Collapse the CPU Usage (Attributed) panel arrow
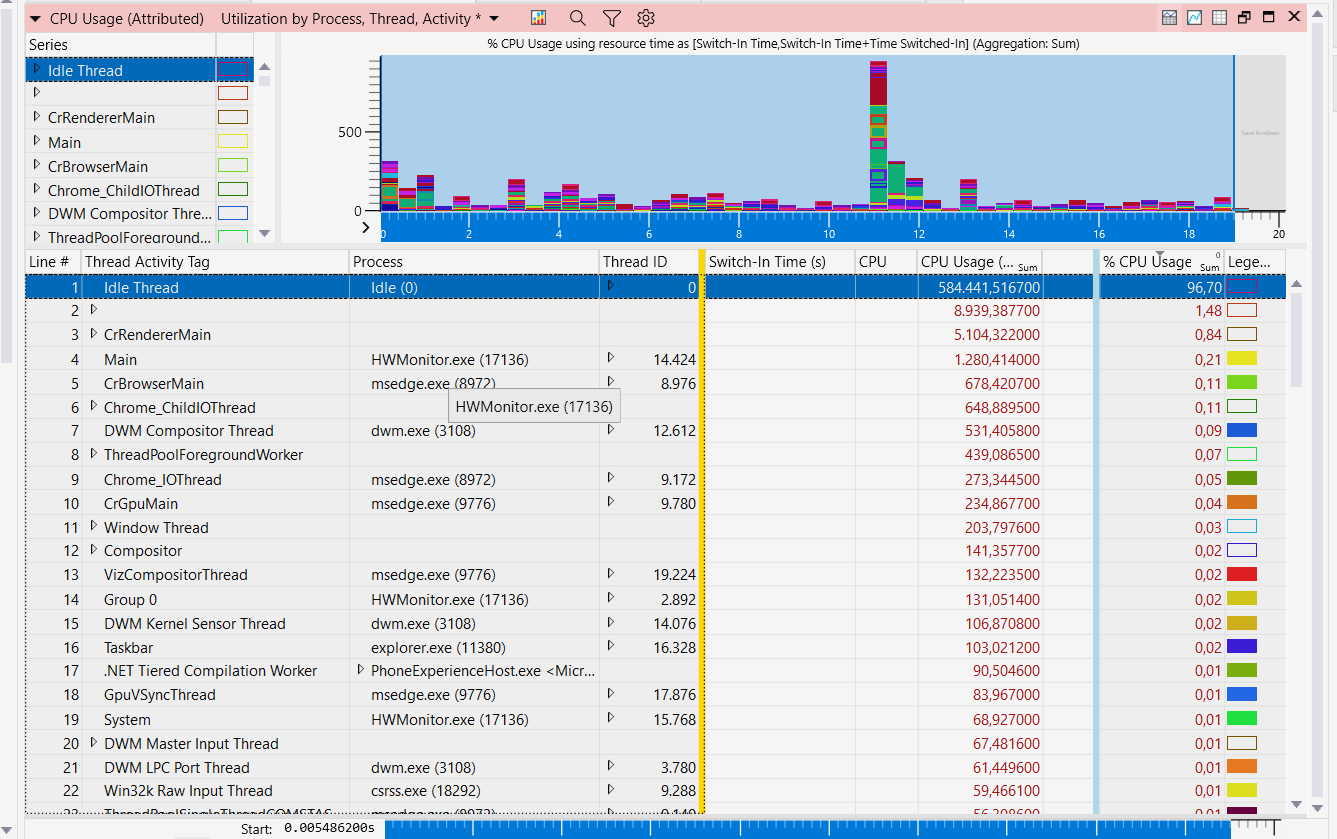Screen dimensions: 1337x839 35,18
